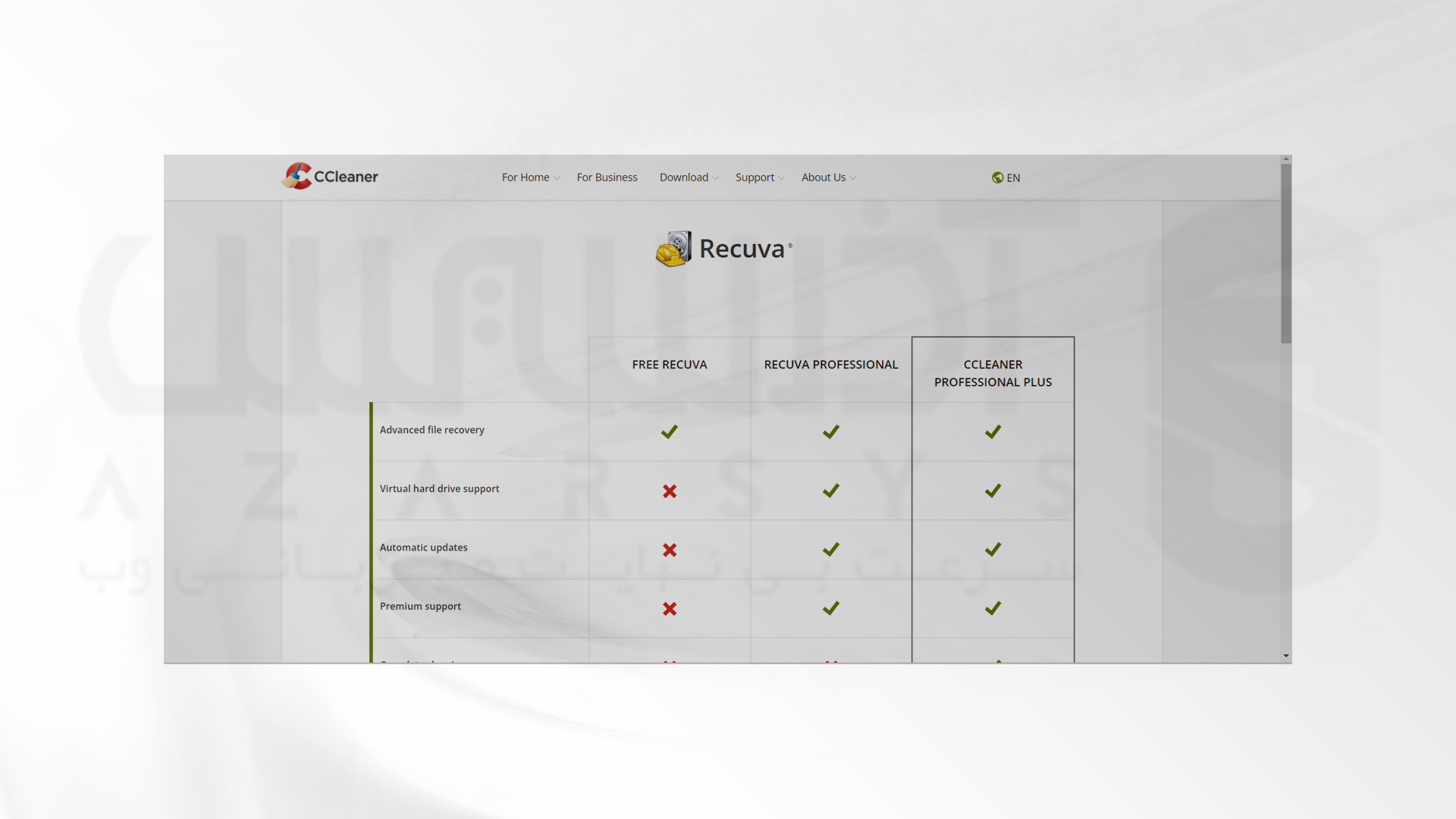Click Free Recuva Advanced file recovery checkmark
The height and width of the screenshot is (819, 1456).
pos(669,431)
